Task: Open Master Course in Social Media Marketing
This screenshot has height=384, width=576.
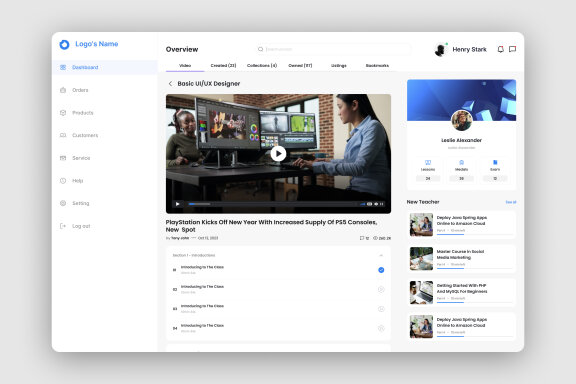Action: [x=461, y=259]
